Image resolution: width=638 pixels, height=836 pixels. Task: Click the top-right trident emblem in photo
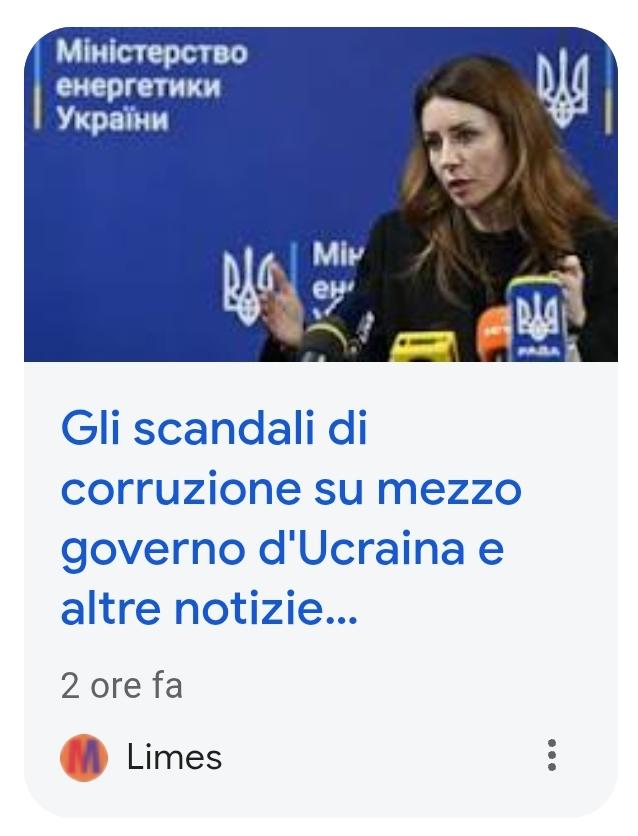562,89
